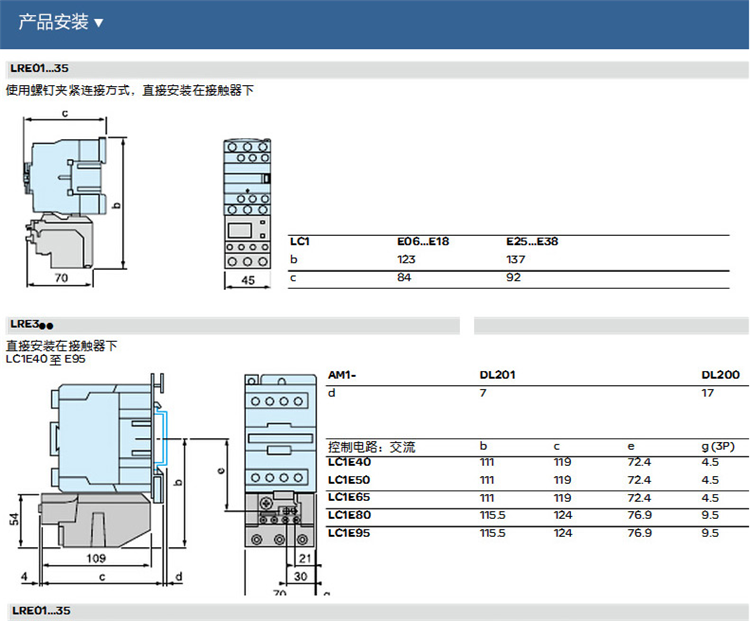Select the LC1E95 row label
This screenshot has width=750, height=621.
pos(349,533)
